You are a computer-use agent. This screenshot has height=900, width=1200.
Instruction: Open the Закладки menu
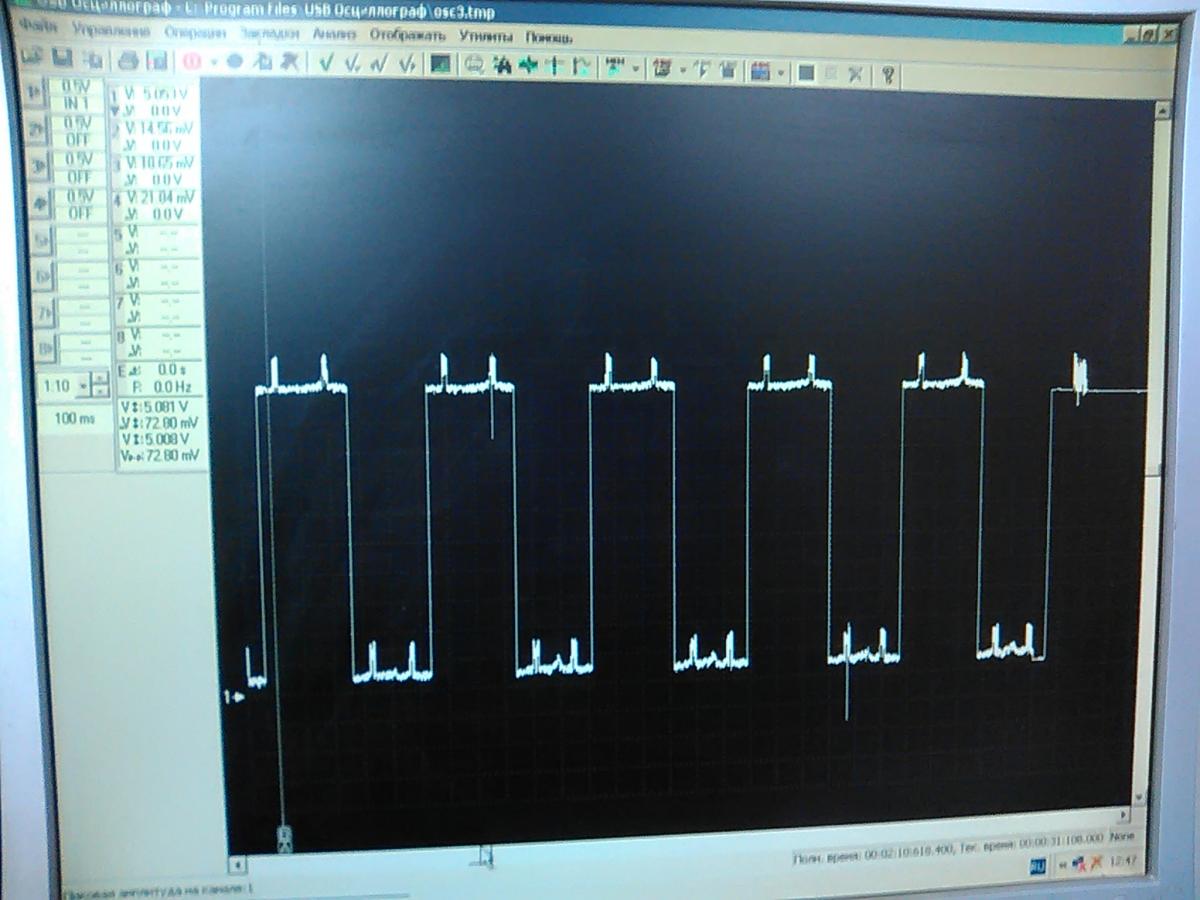(x=269, y=33)
